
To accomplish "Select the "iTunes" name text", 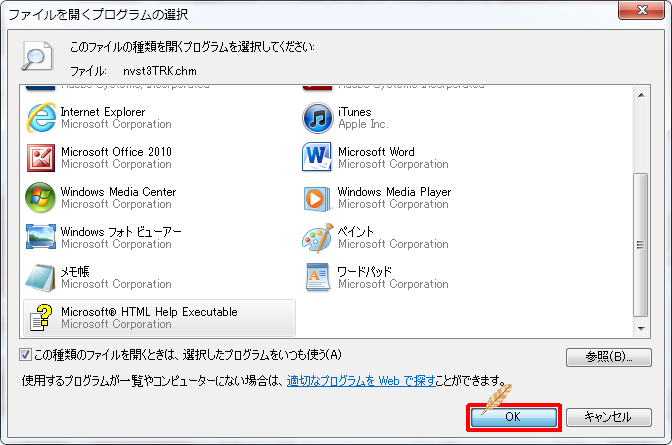I will click(354, 112).
